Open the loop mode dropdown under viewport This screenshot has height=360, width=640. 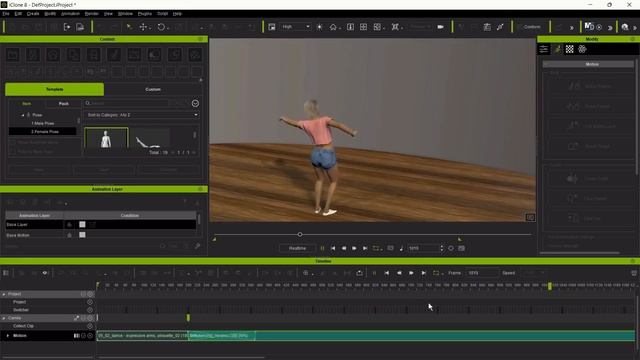(x=377, y=248)
